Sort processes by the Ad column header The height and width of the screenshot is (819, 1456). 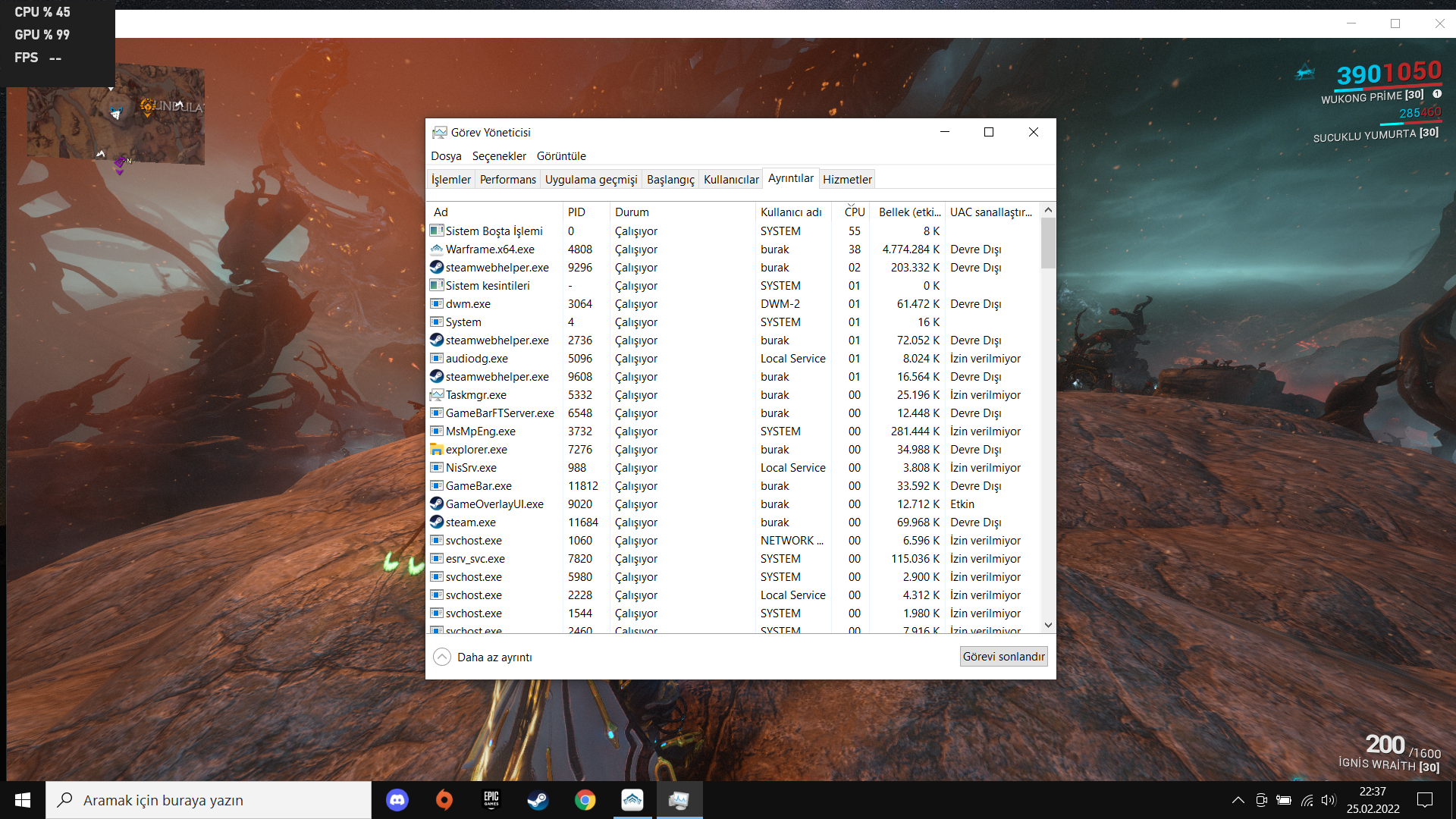(441, 212)
